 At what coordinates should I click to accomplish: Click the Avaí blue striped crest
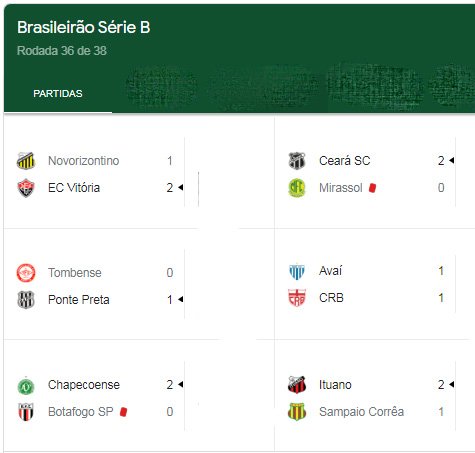click(x=297, y=271)
